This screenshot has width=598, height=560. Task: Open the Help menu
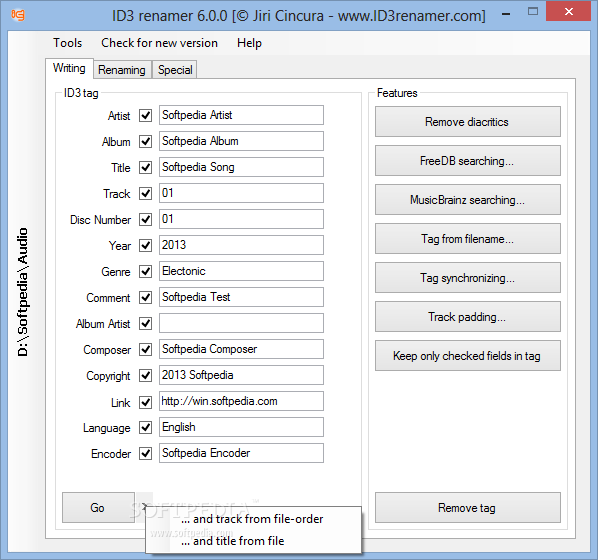coord(249,43)
